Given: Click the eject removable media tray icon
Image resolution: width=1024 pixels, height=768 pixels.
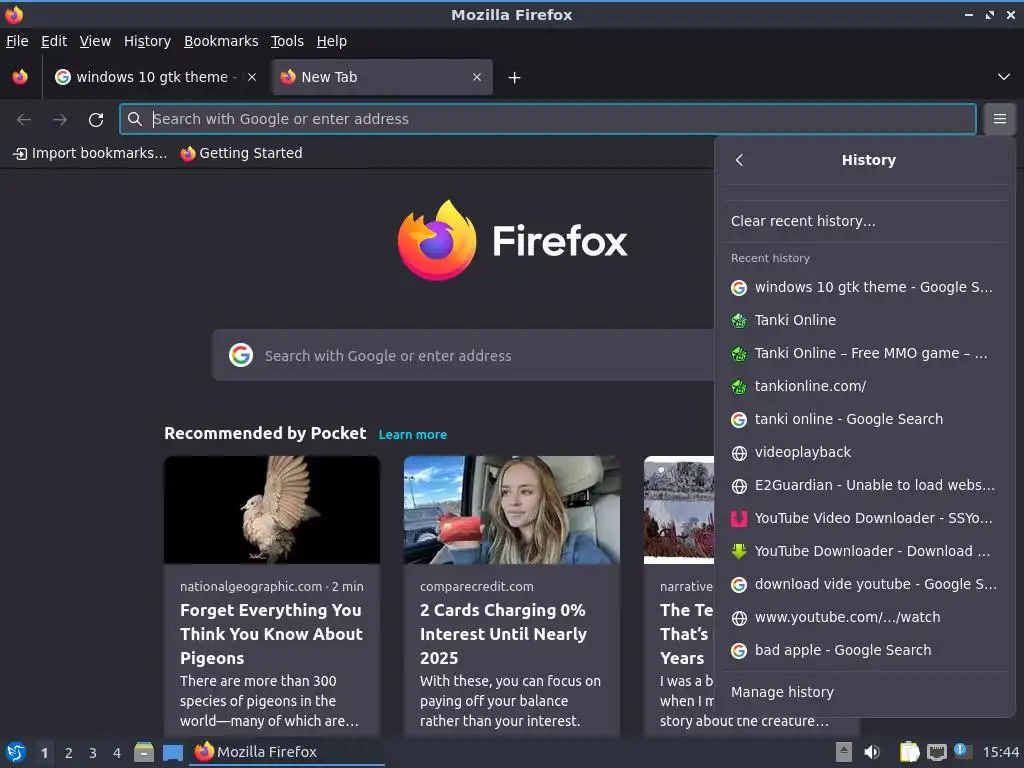Looking at the screenshot, I should pyautogui.click(x=844, y=752).
